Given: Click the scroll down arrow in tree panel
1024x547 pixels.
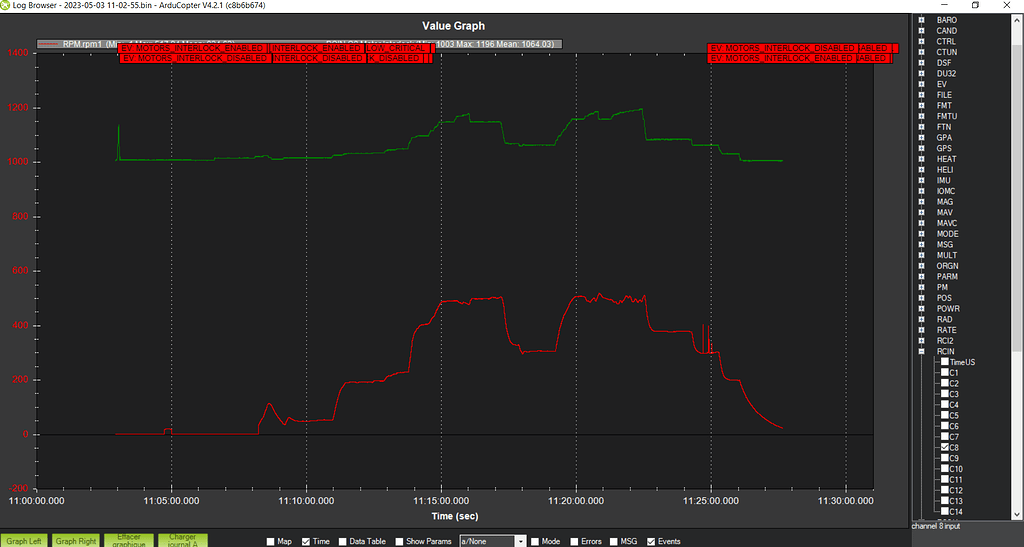Looking at the screenshot, I should click(x=1016, y=513).
